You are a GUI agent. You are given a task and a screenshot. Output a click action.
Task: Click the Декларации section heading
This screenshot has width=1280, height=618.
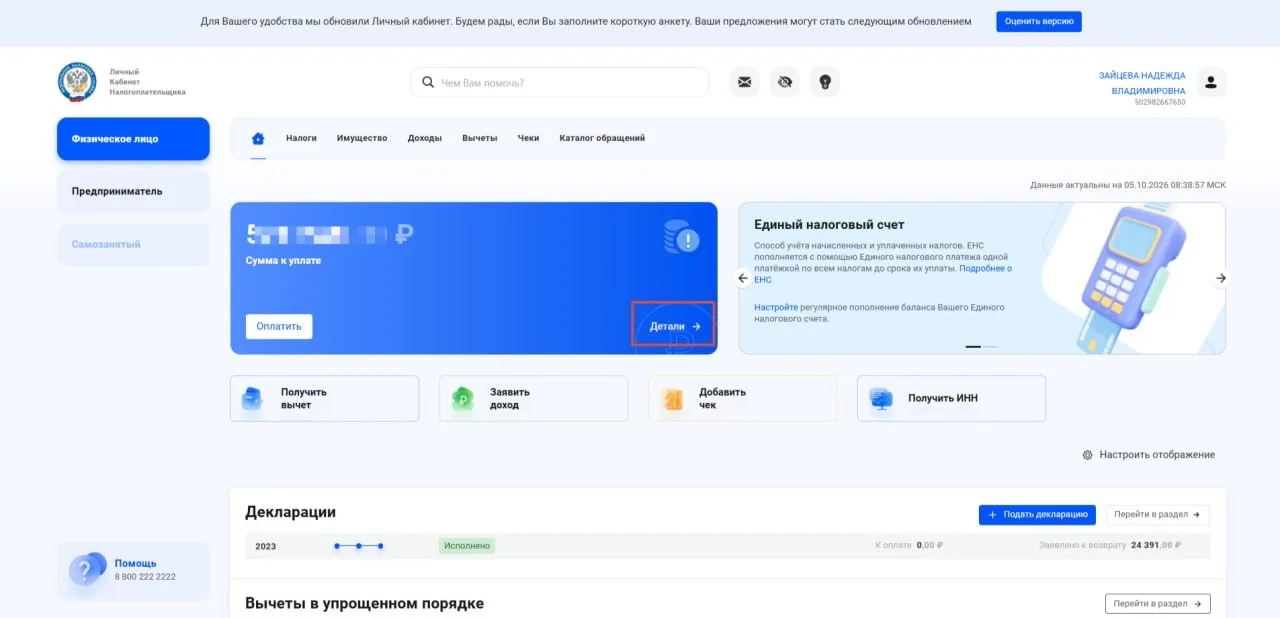pyautogui.click(x=290, y=512)
